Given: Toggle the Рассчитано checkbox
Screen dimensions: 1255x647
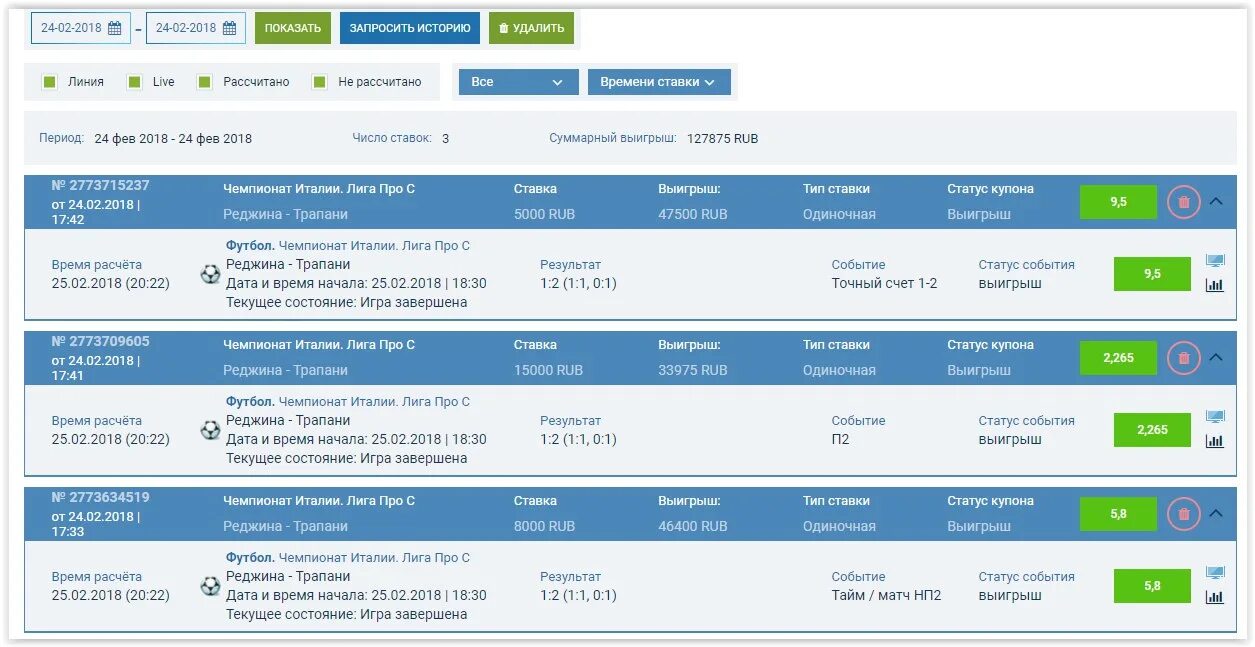Looking at the screenshot, I should 204,82.
